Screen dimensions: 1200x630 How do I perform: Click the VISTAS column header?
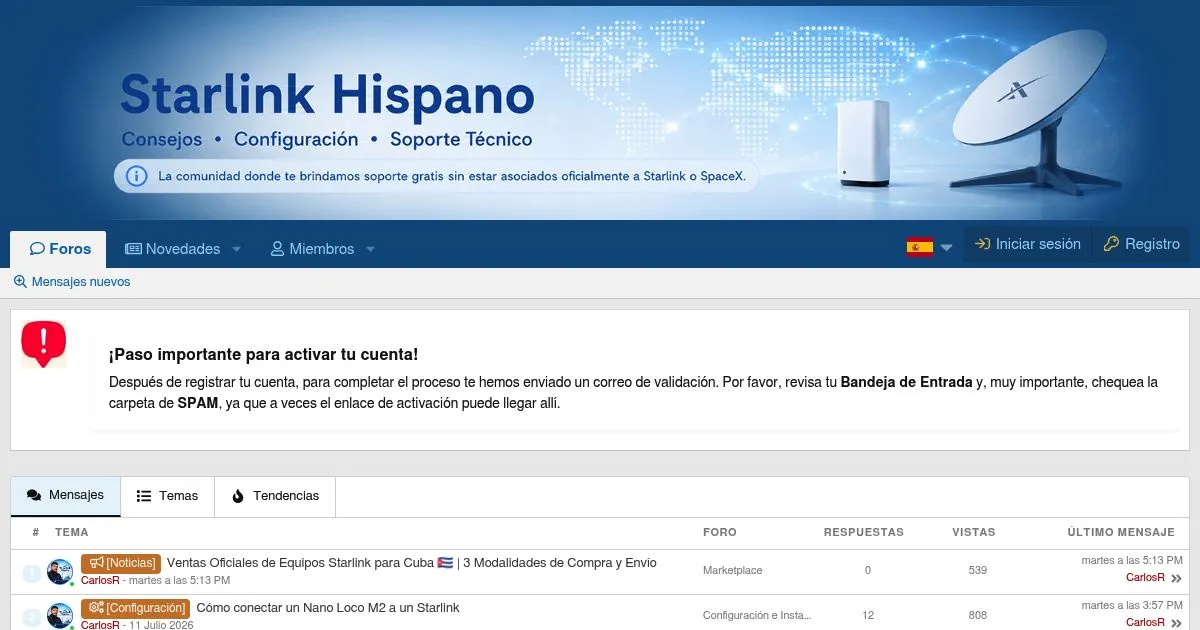click(x=974, y=532)
